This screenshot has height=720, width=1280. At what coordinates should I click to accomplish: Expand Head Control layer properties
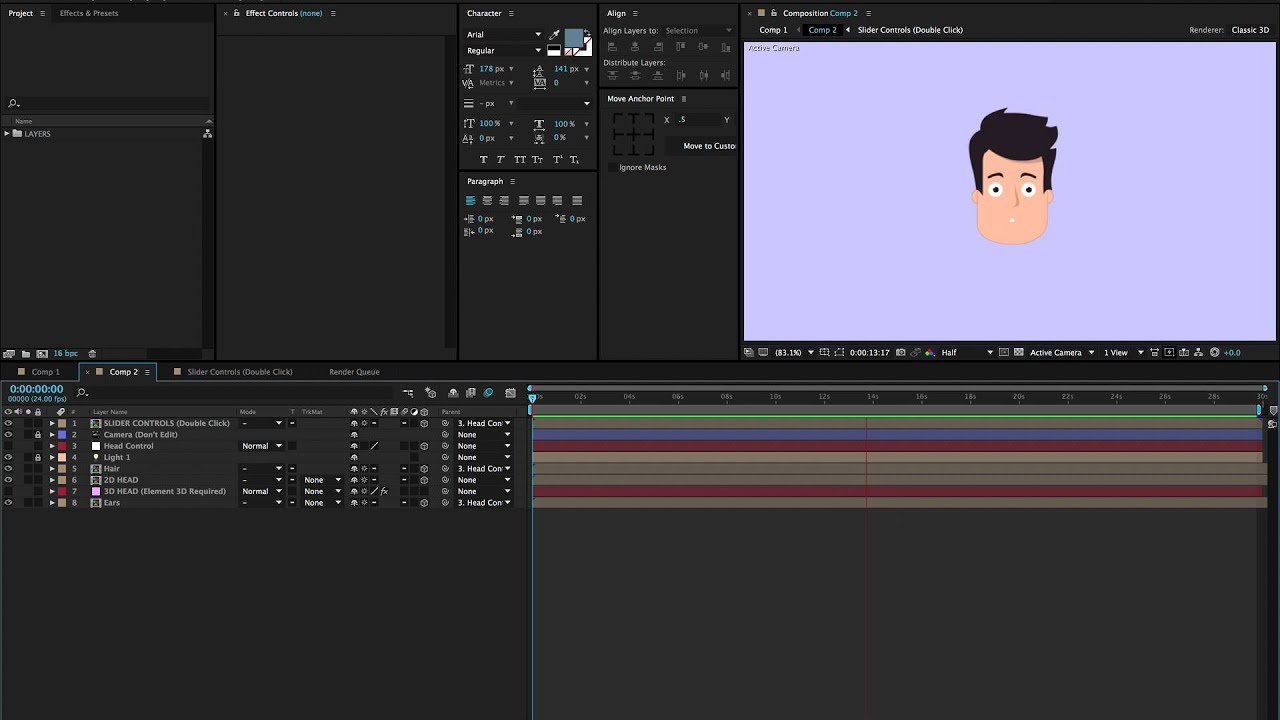[x=52, y=446]
